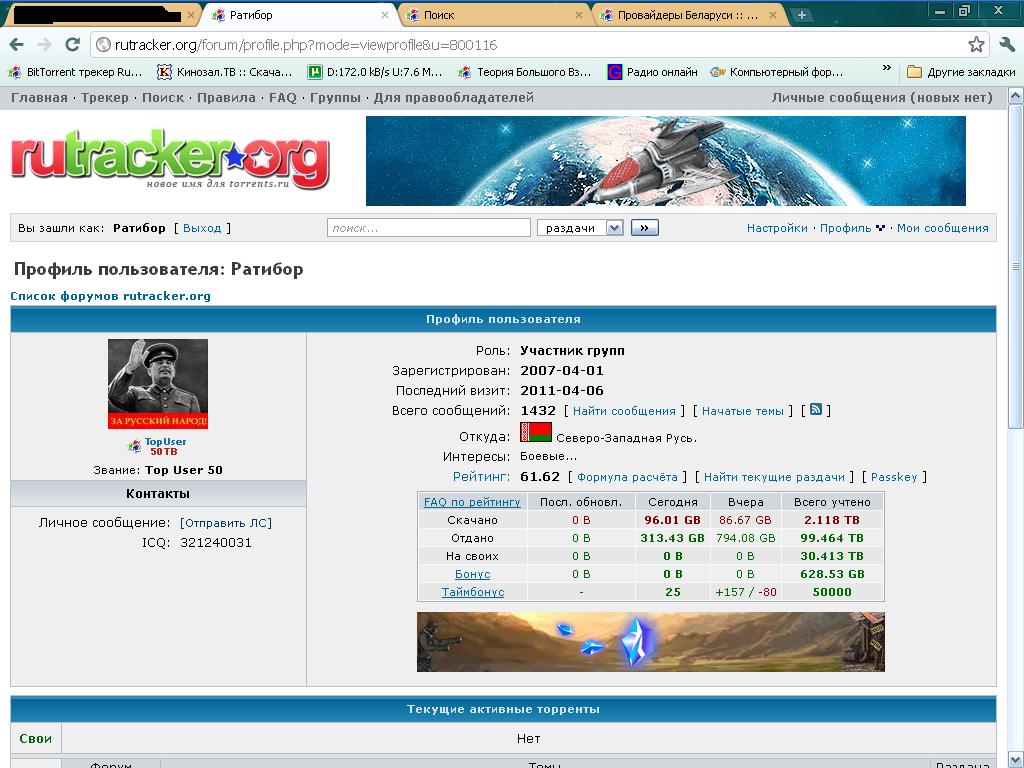
Task: Log out via the Выход link
Action: tap(202, 228)
